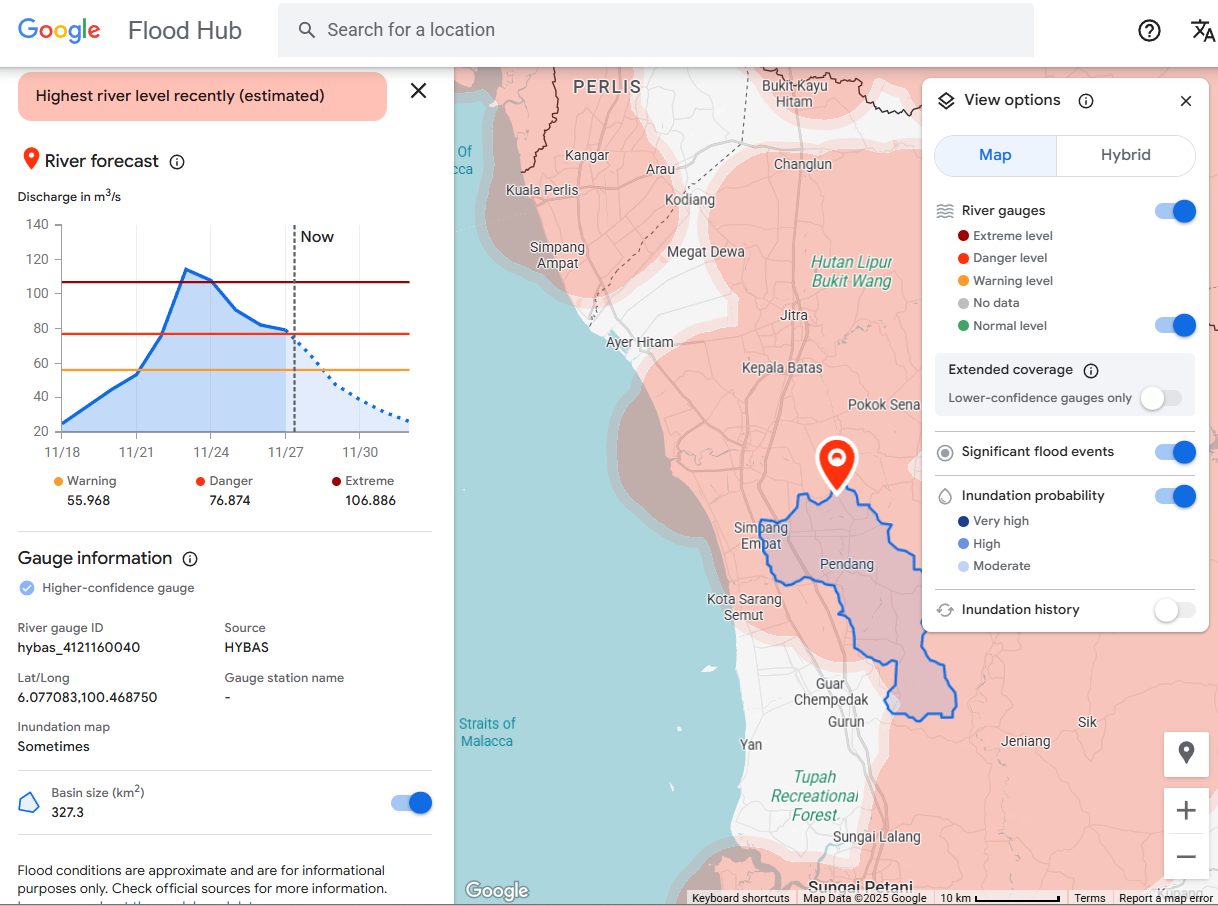Click River forecast info icon

coord(177,162)
